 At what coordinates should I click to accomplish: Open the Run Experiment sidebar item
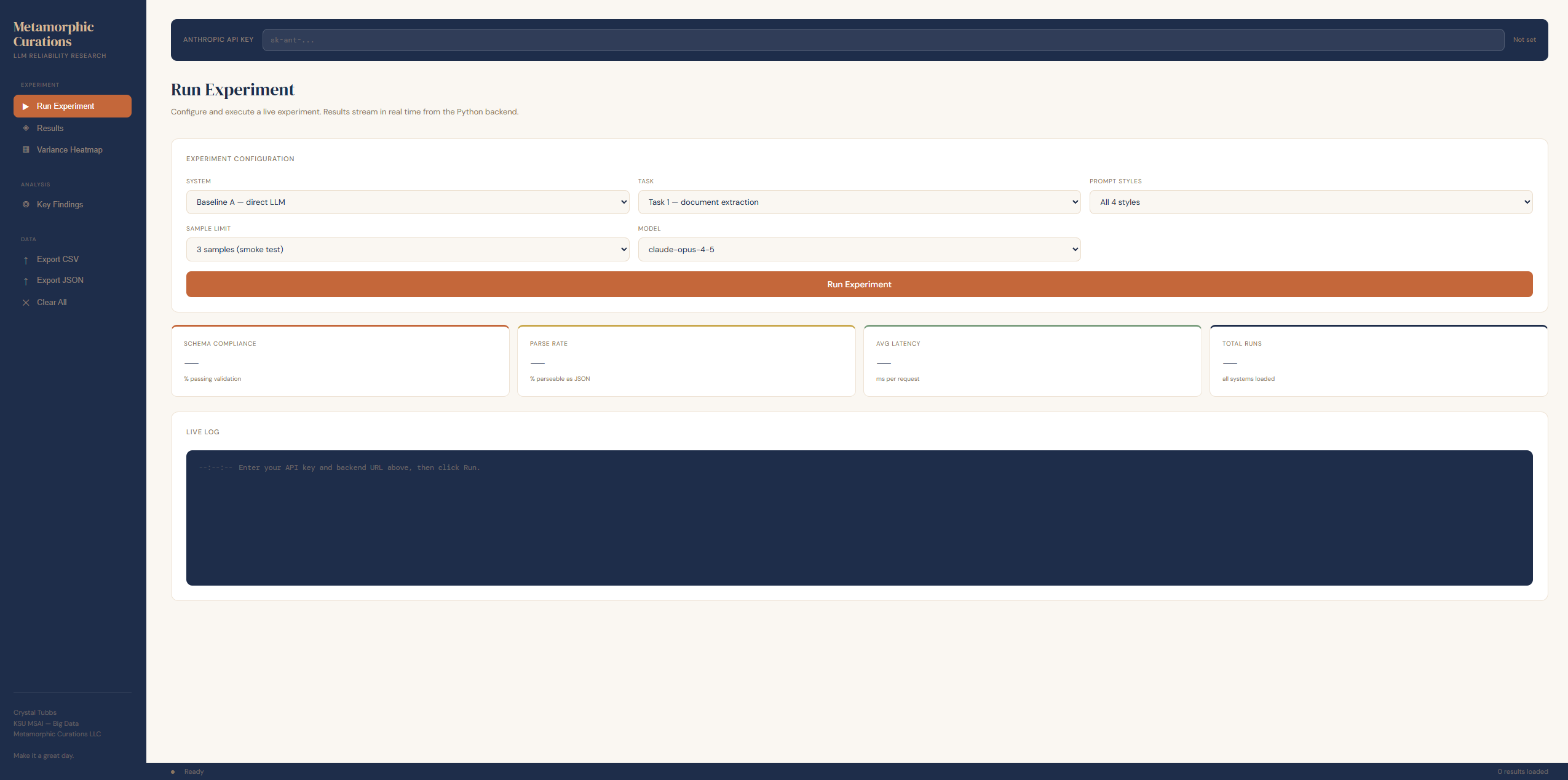pos(73,106)
